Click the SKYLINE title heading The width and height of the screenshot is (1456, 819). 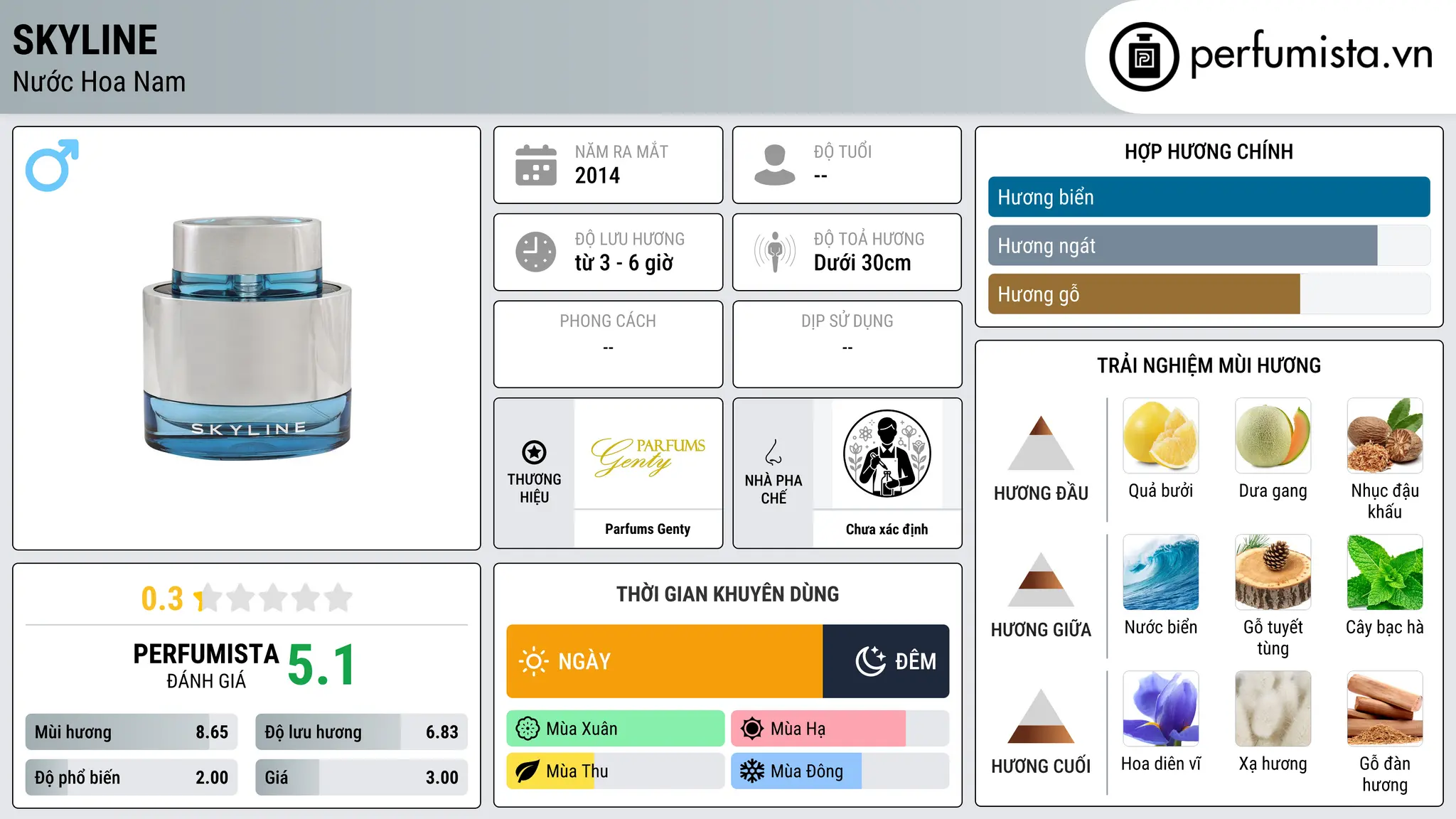85,40
